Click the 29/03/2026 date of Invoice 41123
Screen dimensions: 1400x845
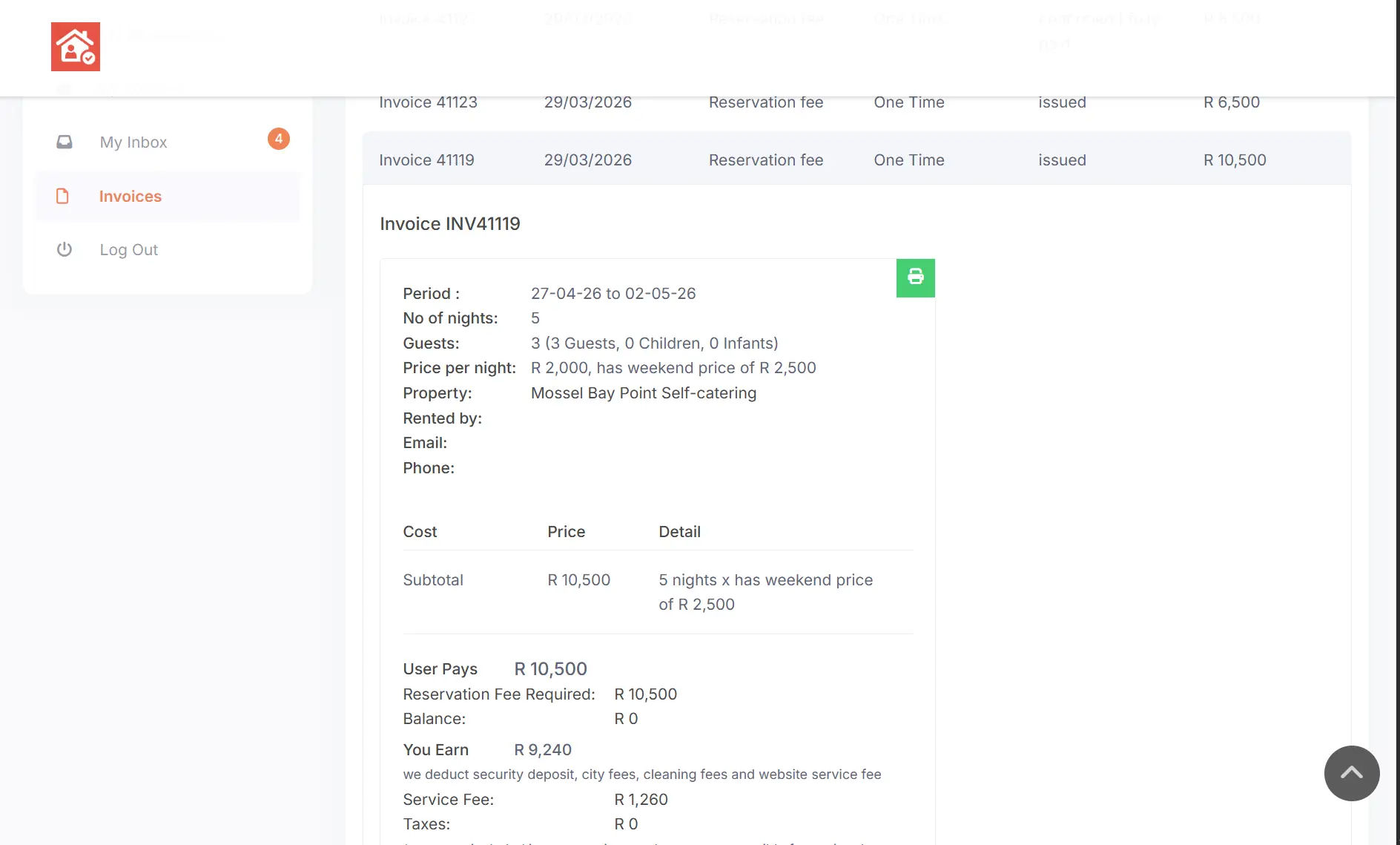point(587,102)
